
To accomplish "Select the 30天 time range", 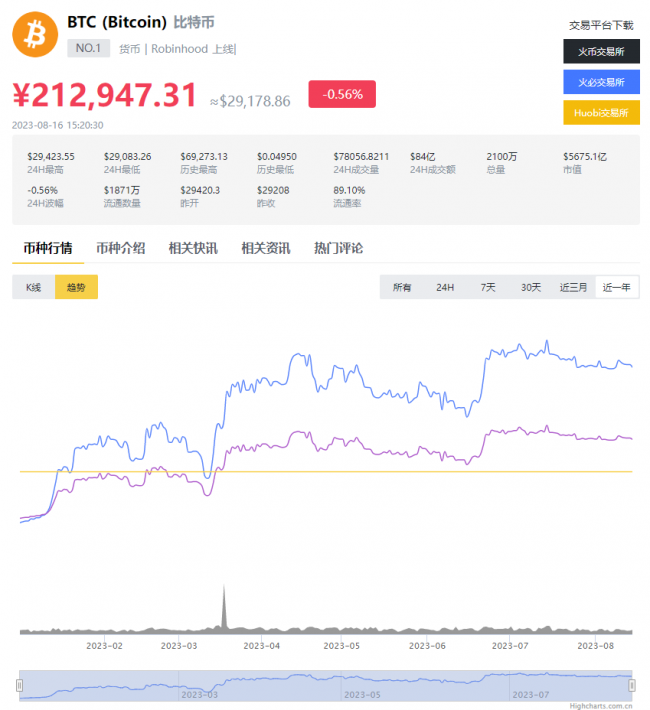I will 531,287.
